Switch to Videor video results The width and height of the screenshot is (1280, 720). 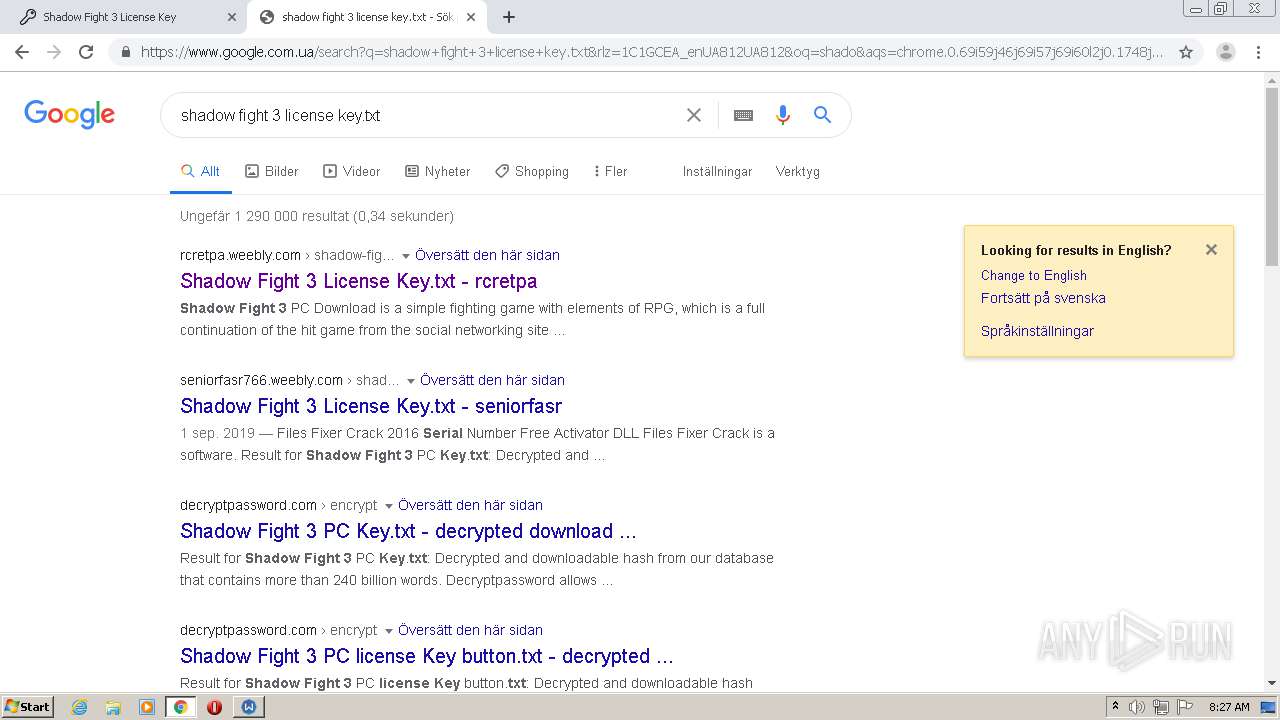(352, 171)
